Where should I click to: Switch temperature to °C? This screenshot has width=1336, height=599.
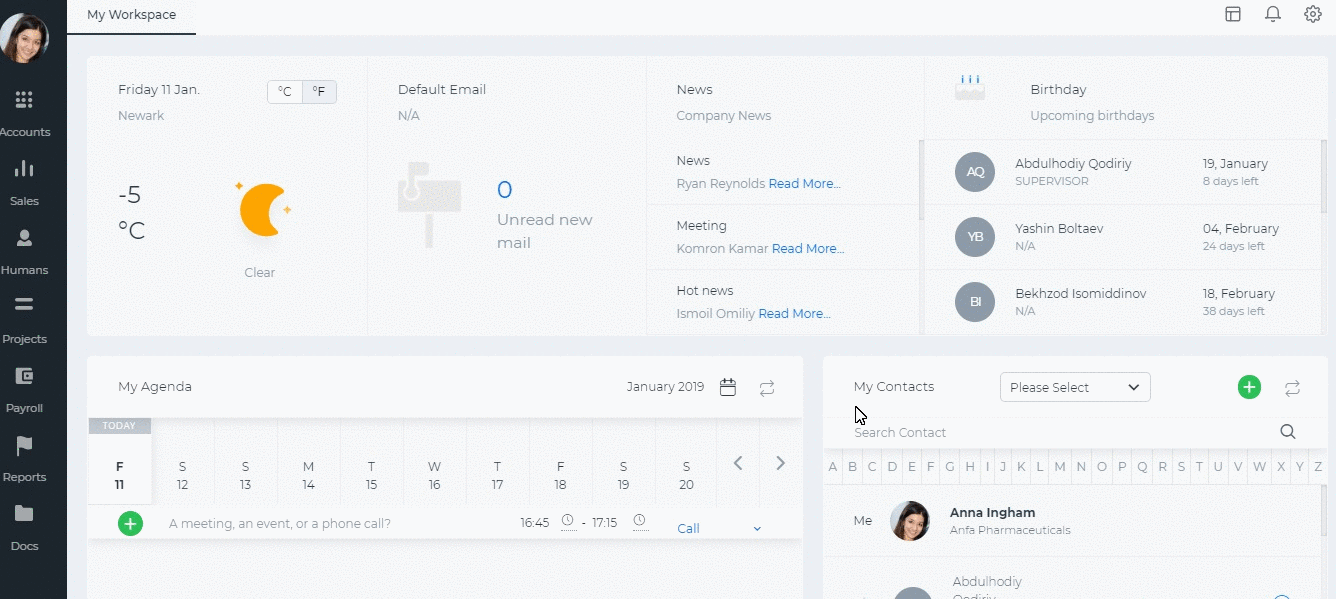tap(285, 92)
